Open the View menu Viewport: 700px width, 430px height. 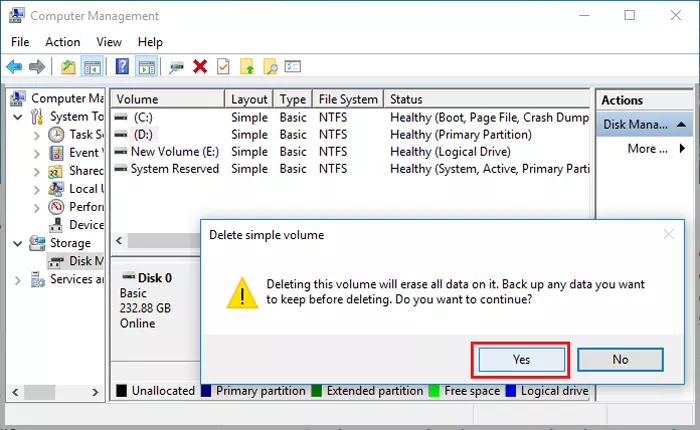pos(109,42)
